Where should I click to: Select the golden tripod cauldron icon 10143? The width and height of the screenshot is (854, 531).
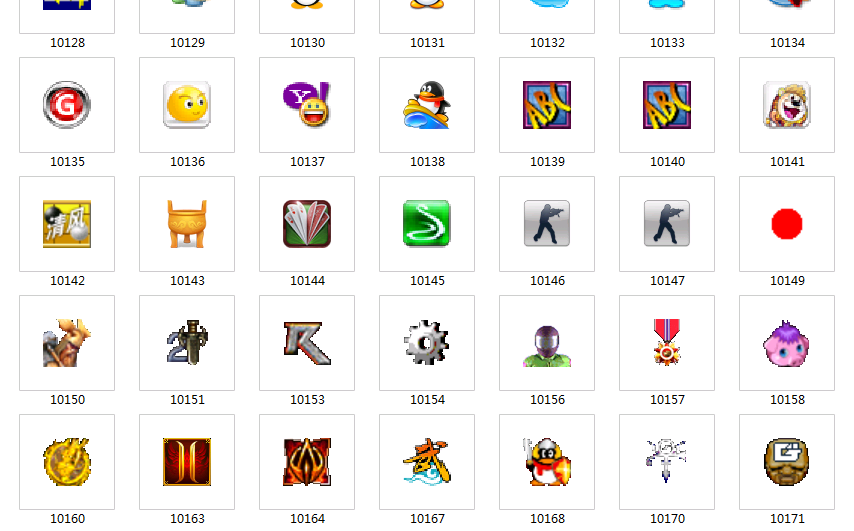[x=187, y=224]
